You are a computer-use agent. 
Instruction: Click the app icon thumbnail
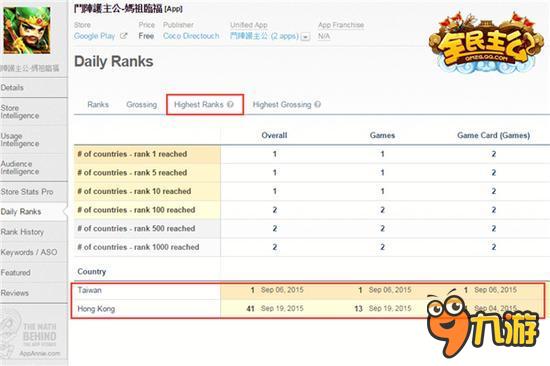point(27,31)
